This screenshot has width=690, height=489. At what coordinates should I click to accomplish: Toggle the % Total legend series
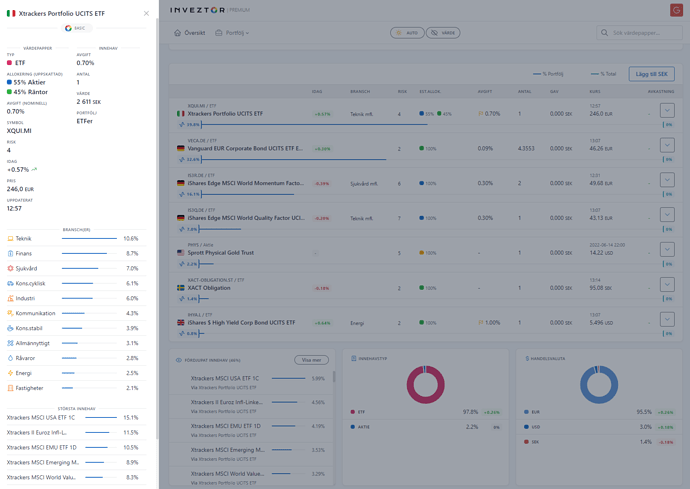(603, 74)
